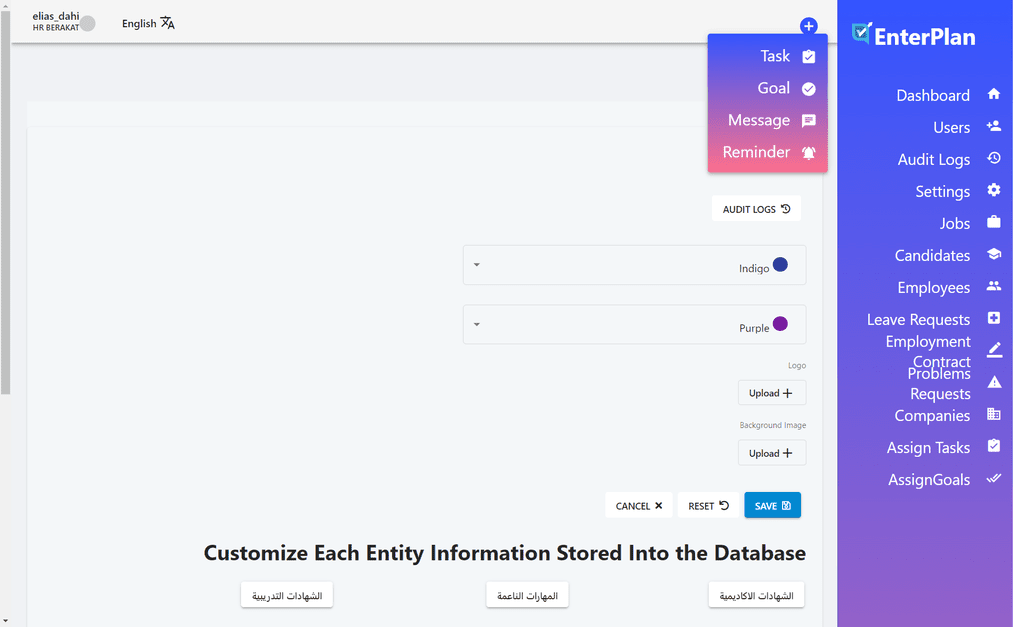
Task: Click the blue plus quick-add icon
Action: 808,26
